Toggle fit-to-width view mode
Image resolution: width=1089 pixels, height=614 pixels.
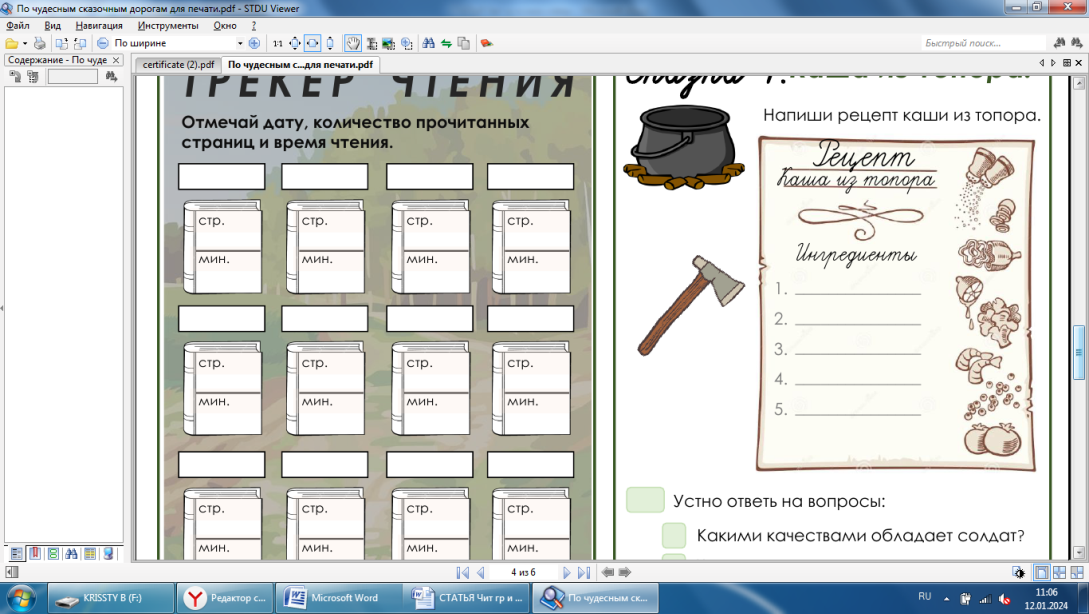click(312, 43)
